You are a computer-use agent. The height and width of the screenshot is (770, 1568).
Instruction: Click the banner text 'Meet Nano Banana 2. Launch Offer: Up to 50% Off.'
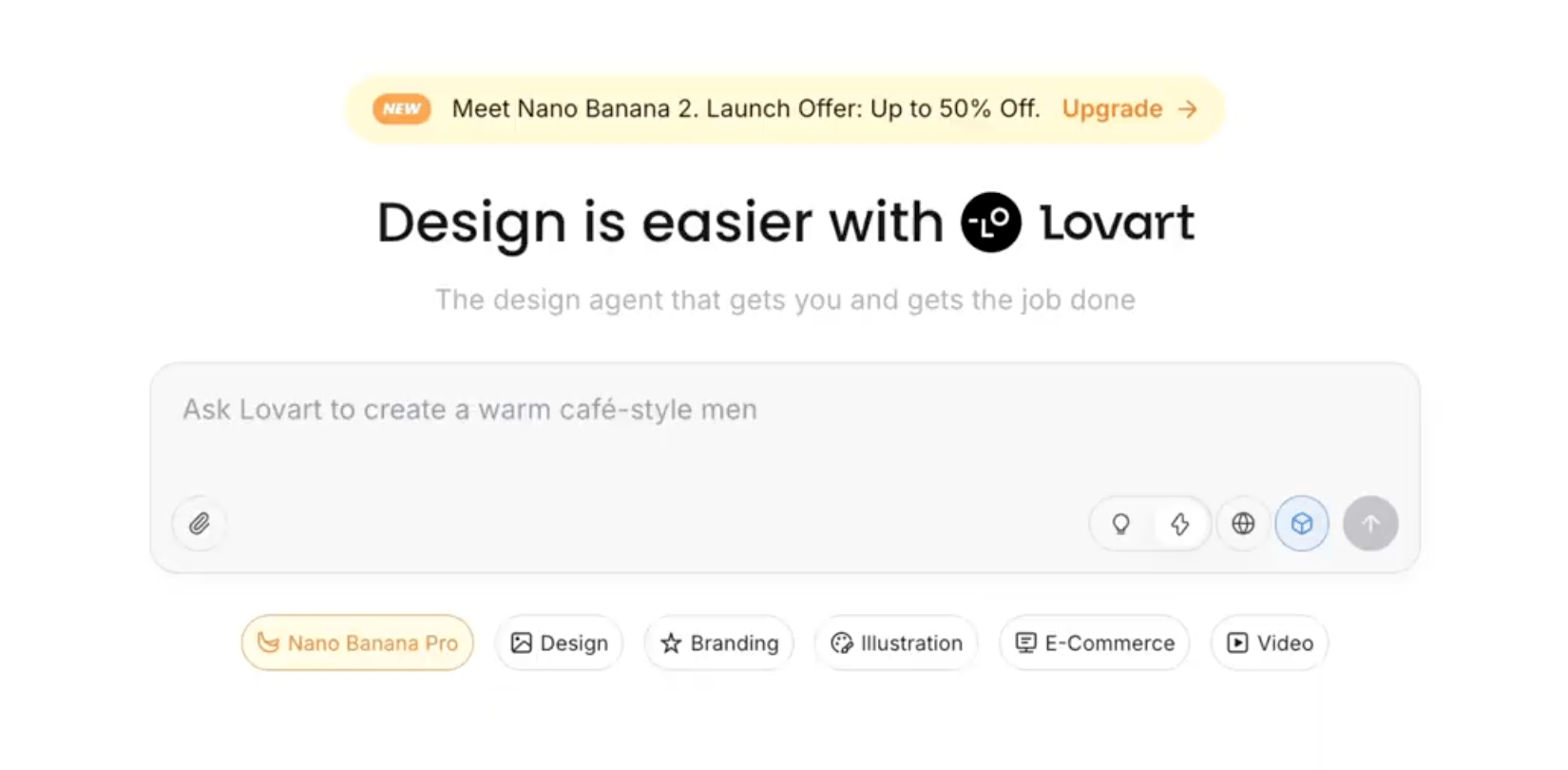pos(746,109)
